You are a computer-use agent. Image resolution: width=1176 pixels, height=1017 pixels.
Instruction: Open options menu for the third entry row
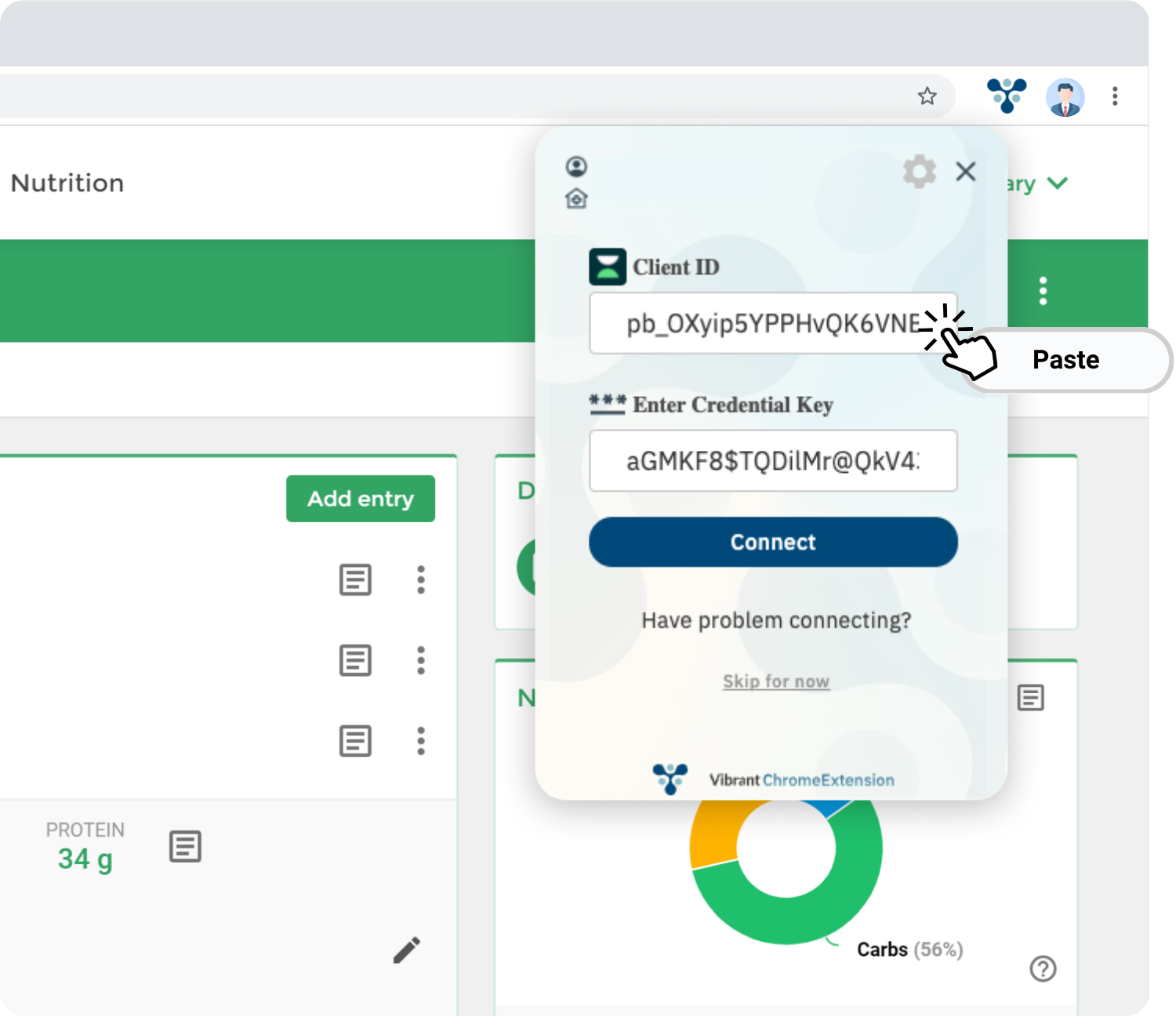(421, 741)
